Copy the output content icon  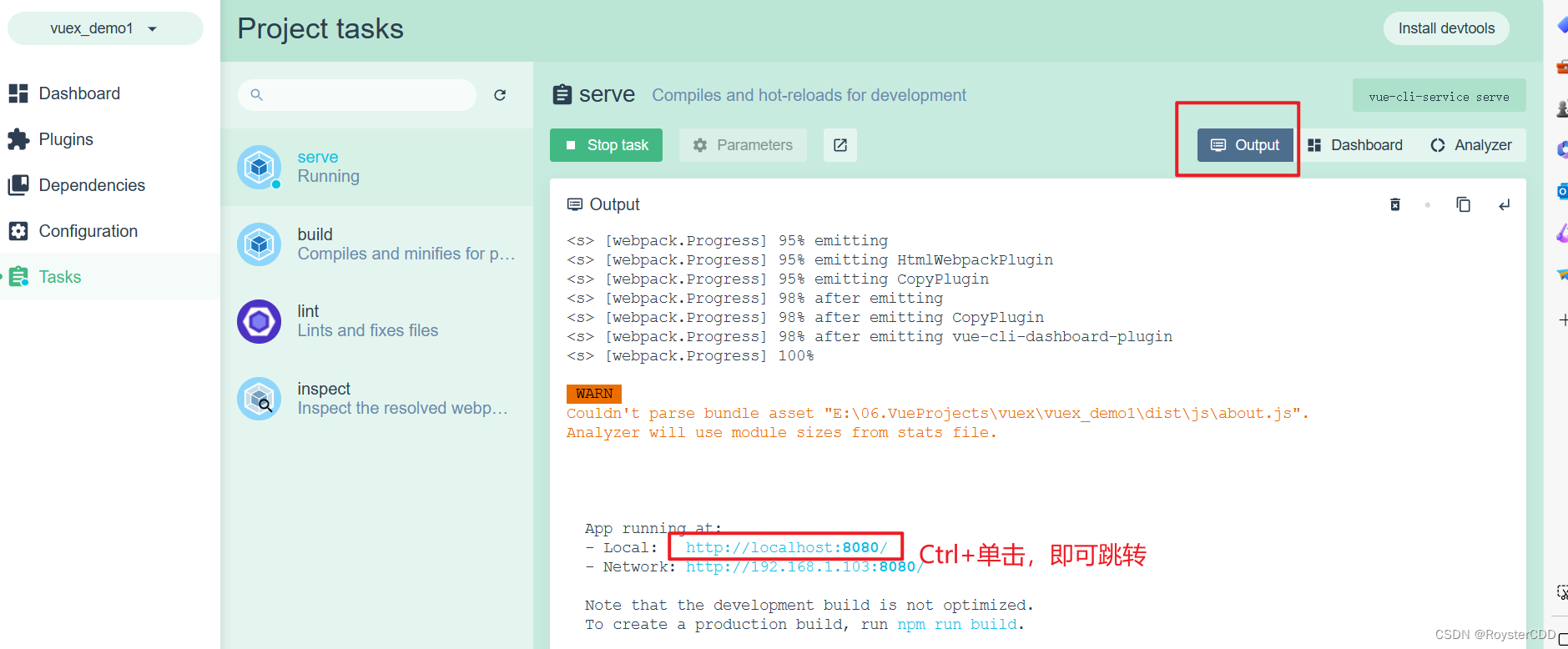click(x=1464, y=204)
